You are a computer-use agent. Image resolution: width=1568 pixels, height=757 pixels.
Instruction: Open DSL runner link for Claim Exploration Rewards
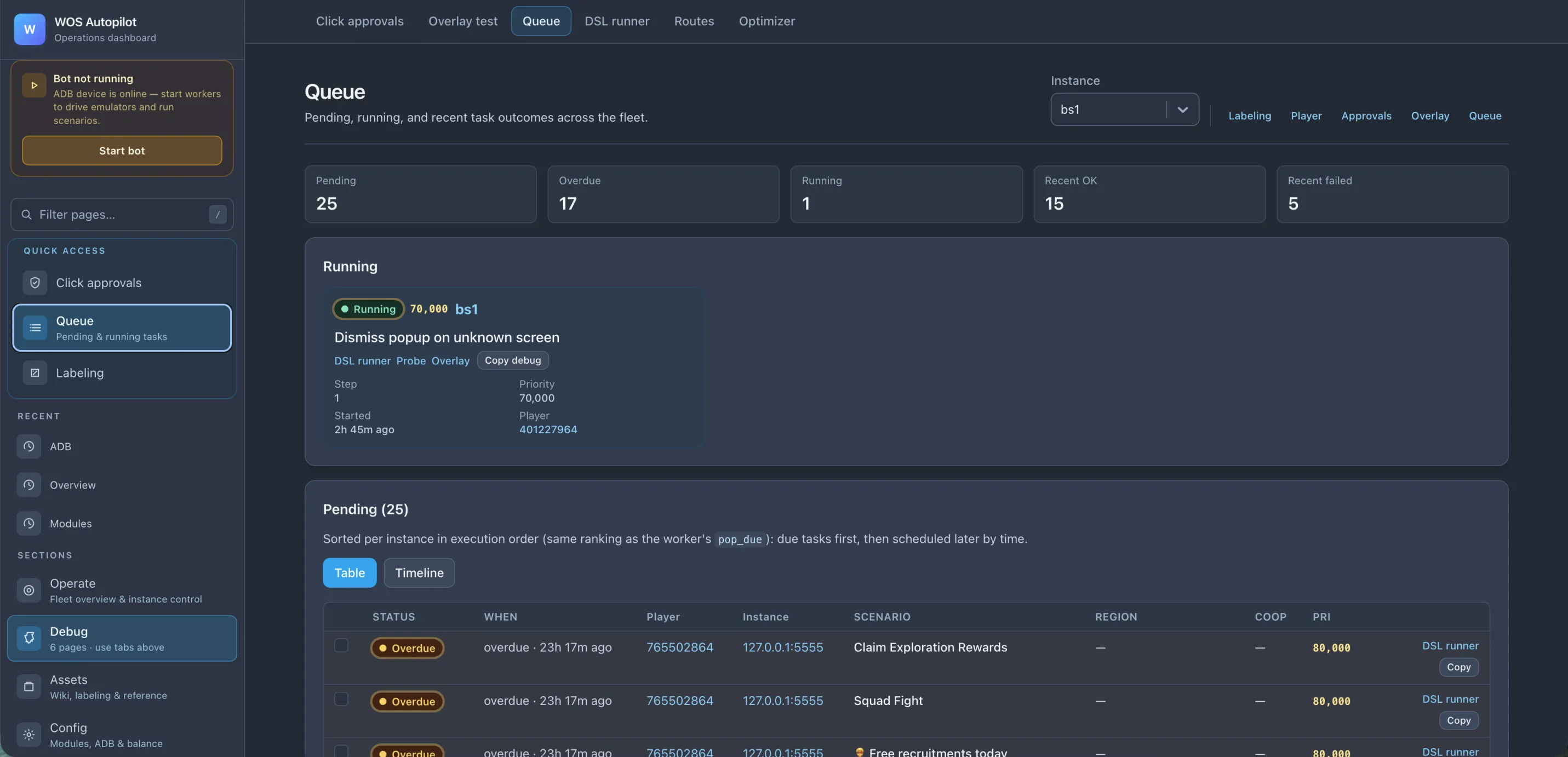pos(1450,646)
